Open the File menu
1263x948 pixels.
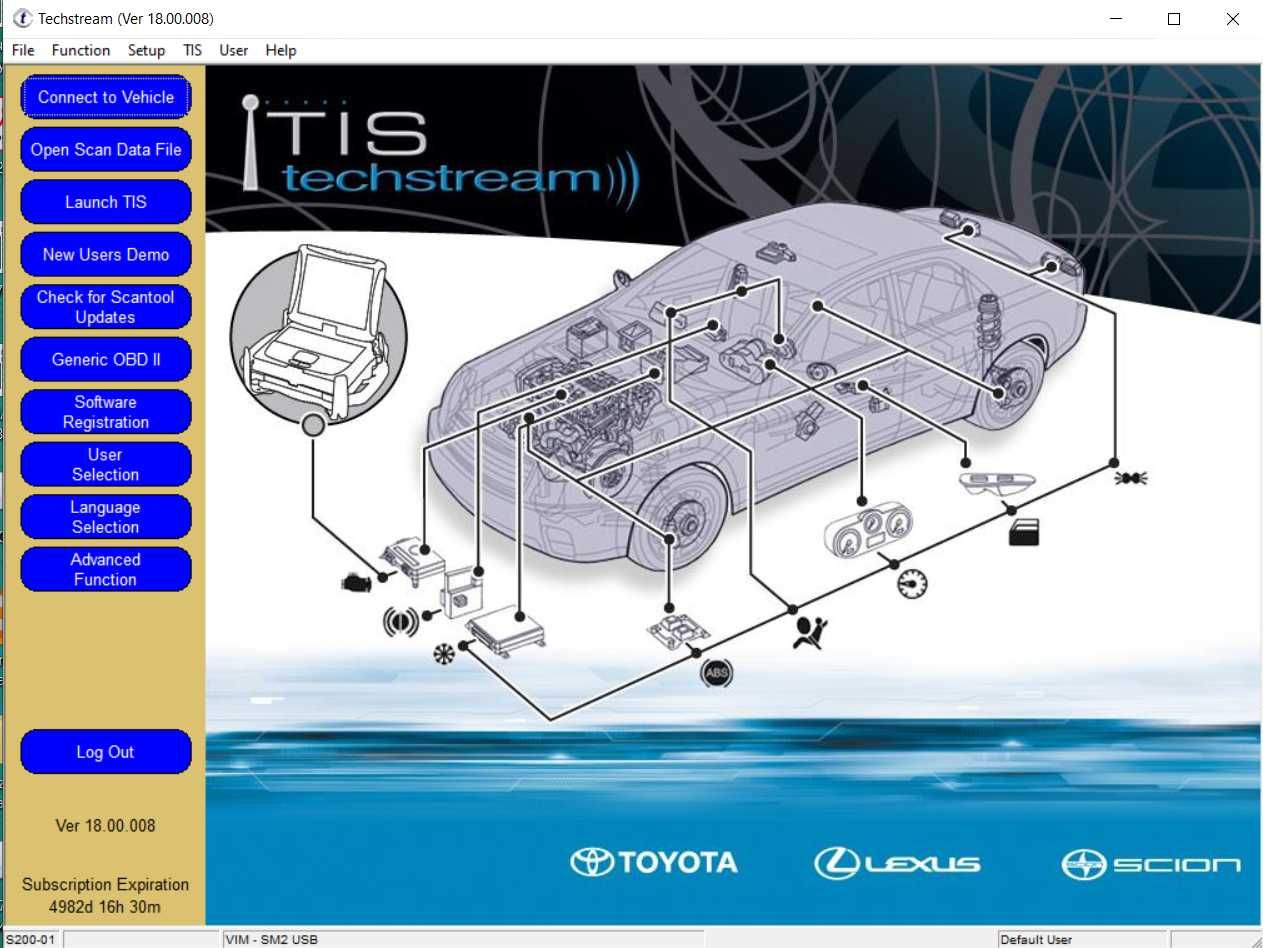tap(23, 50)
